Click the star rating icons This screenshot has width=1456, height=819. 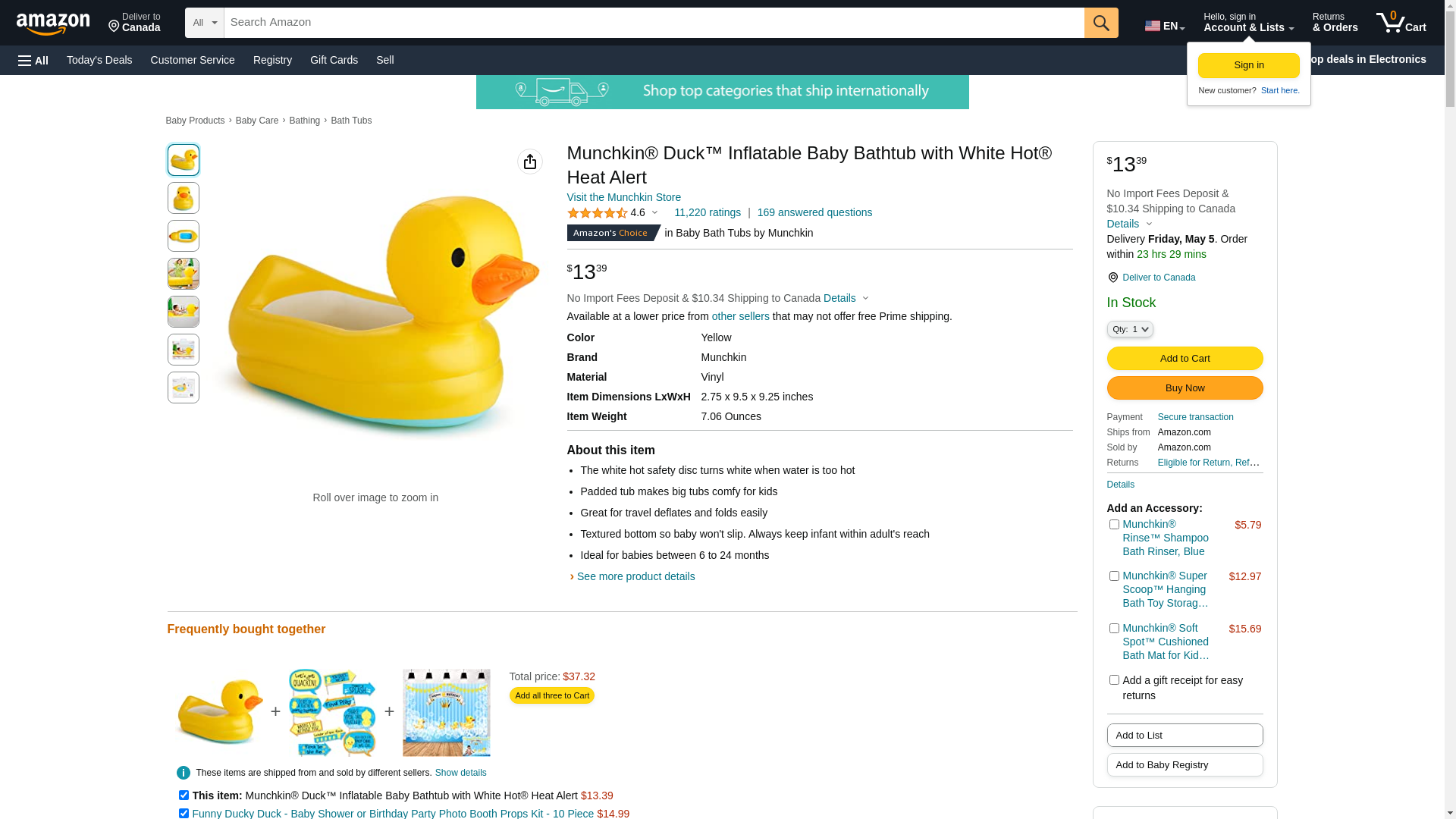[x=598, y=213]
